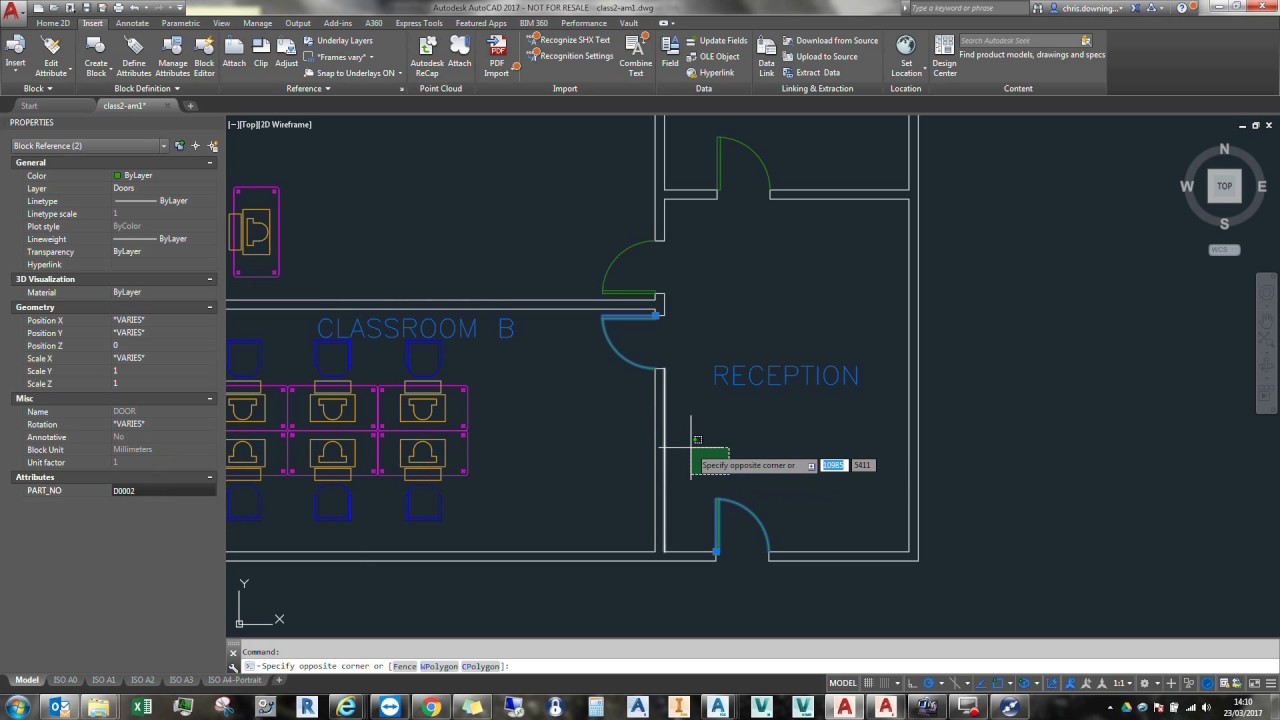This screenshot has height=720, width=1280.
Task: Click Download from Source
Action: pyautogui.click(x=830, y=41)
